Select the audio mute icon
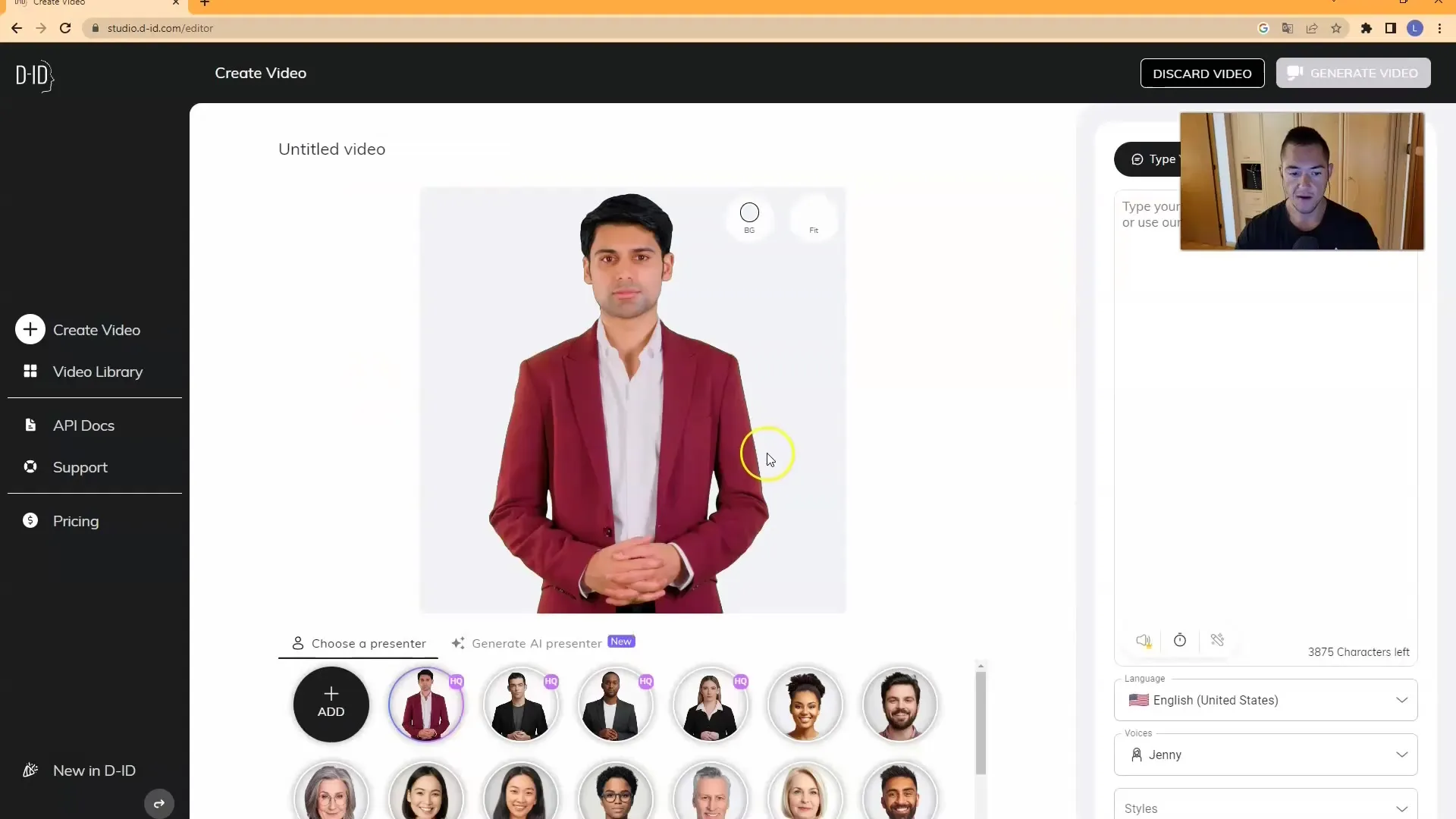The height and width of the screenshot is (819, 1456). [1143, 640]
